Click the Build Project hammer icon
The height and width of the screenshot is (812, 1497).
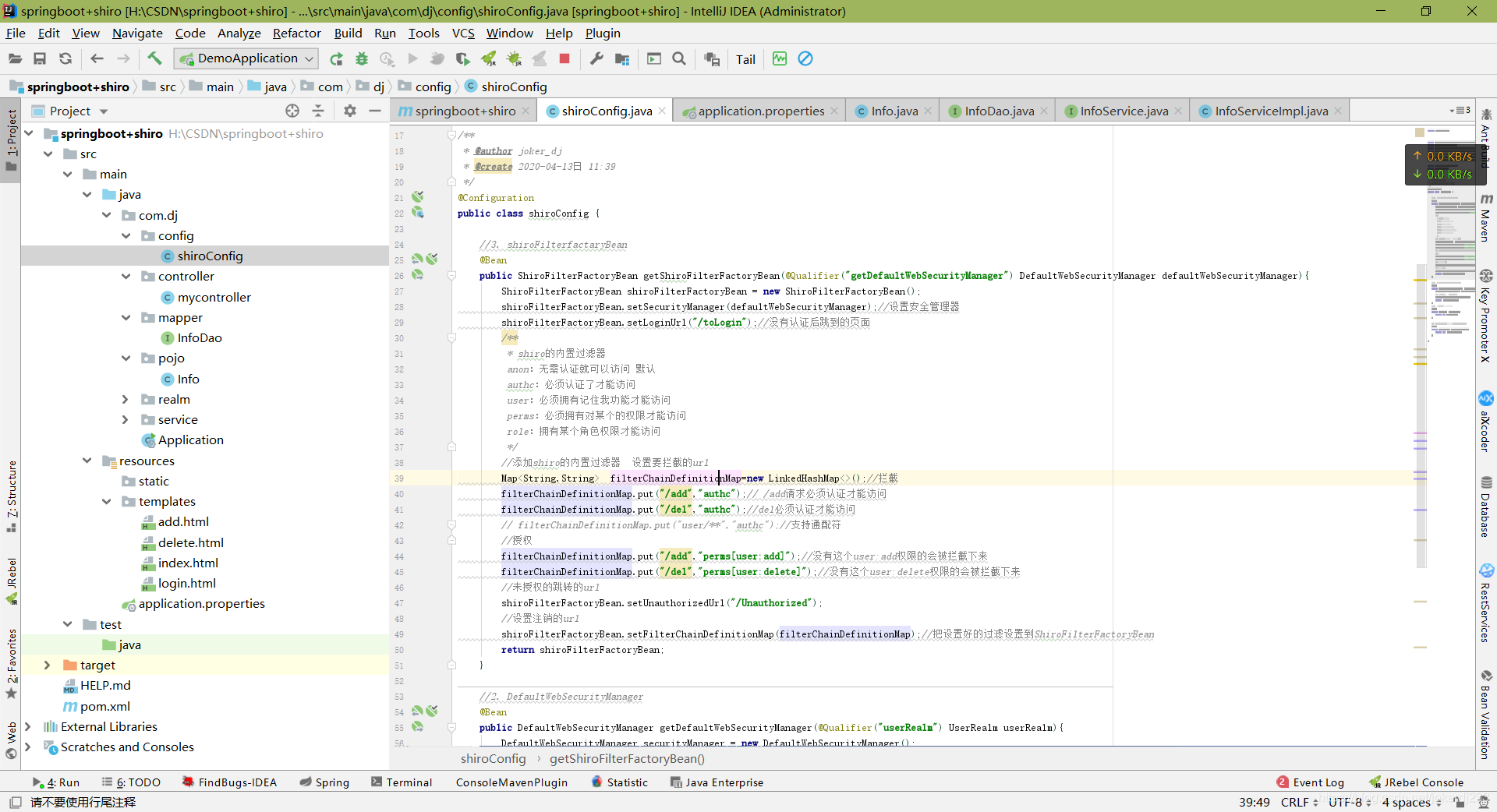click(x=154, y=58)
